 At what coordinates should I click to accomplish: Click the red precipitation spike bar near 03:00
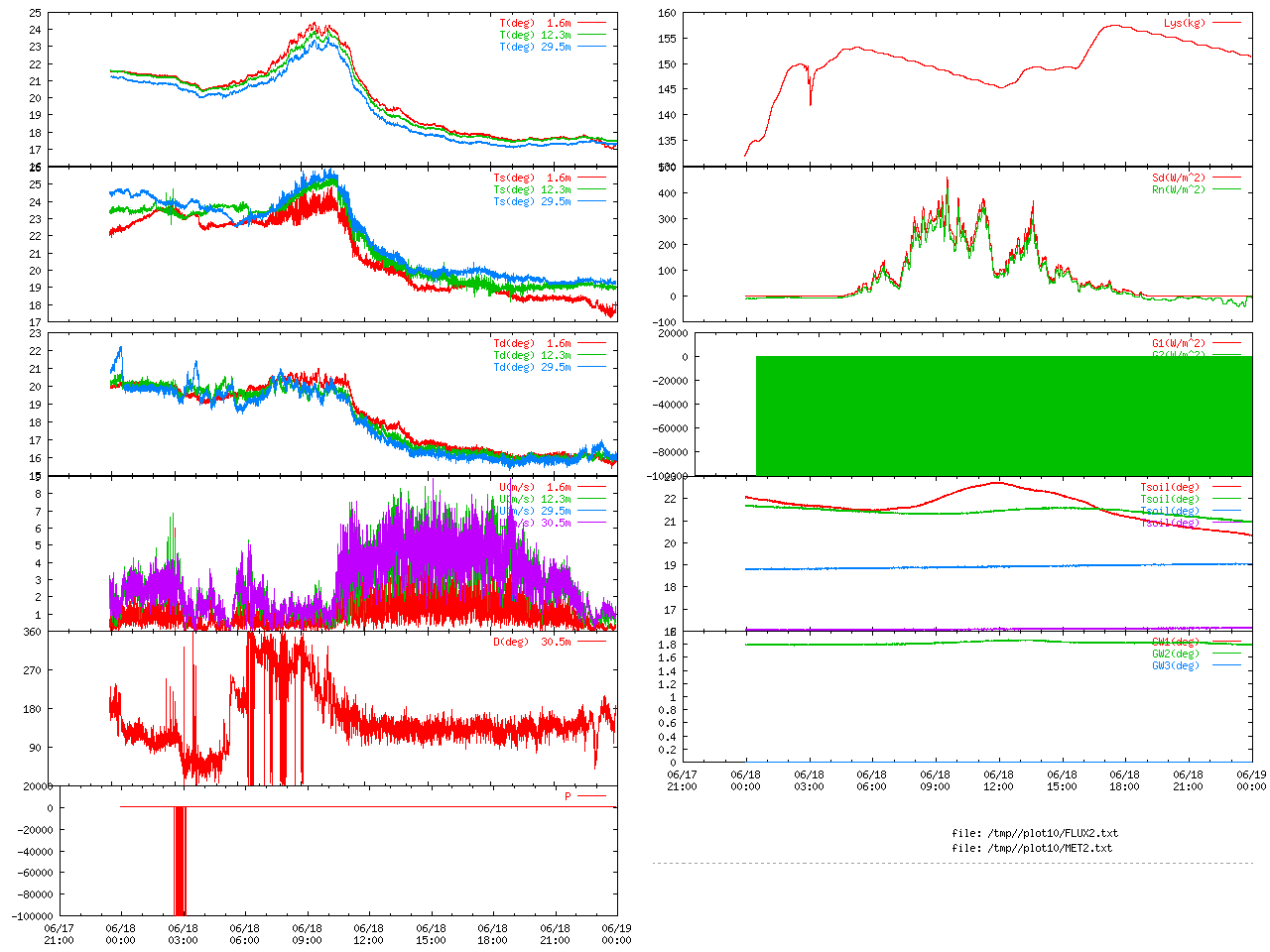180,861
